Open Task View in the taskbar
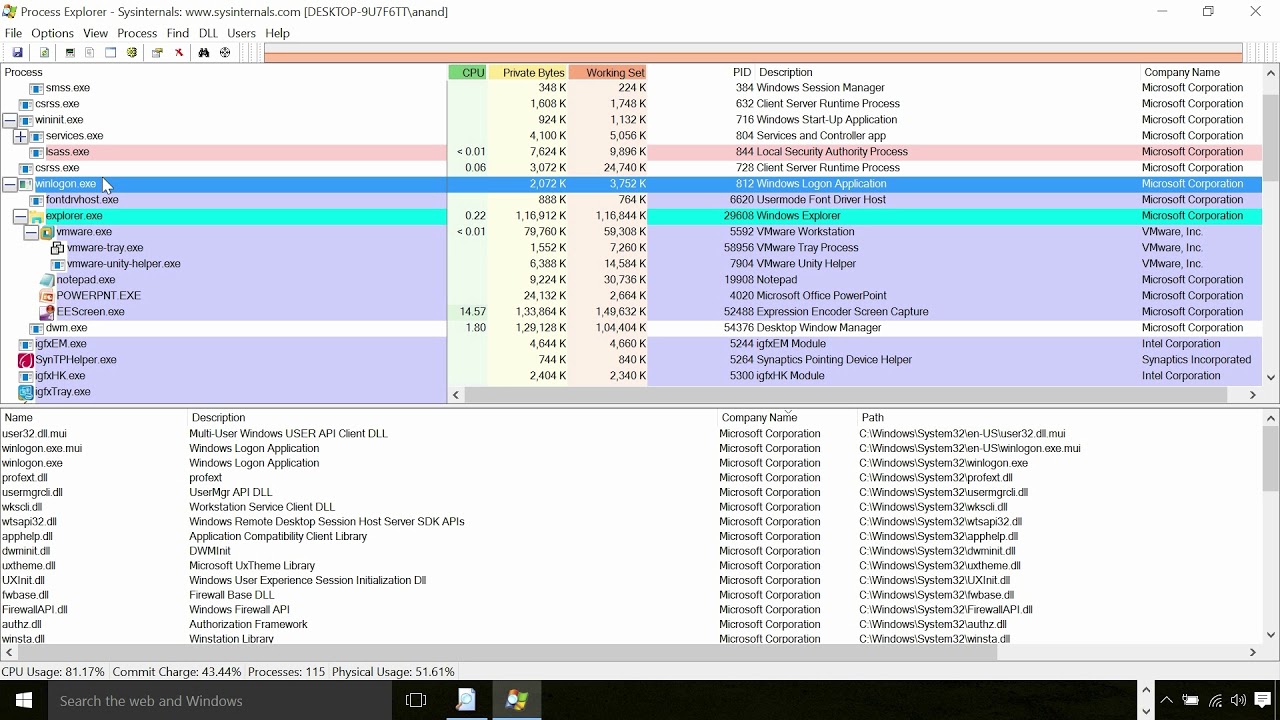Viewport: 1280px width, 720px height. pos(416,701)
